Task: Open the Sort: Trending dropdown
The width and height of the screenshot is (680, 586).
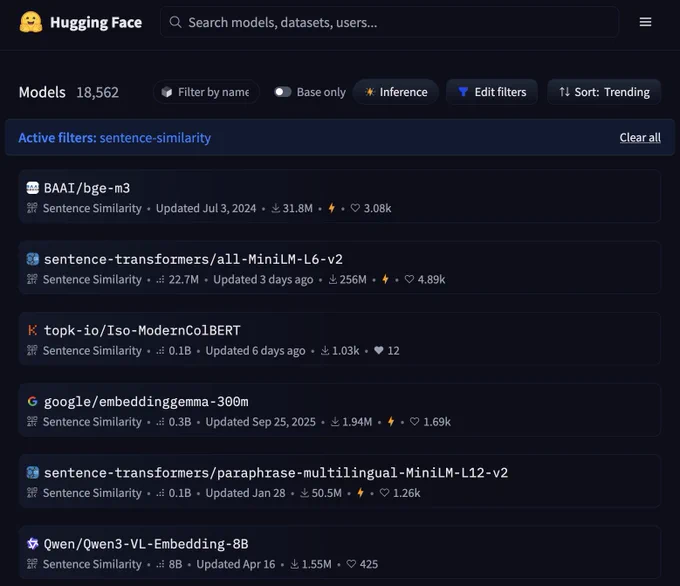Action: click(x=604, y=92)
